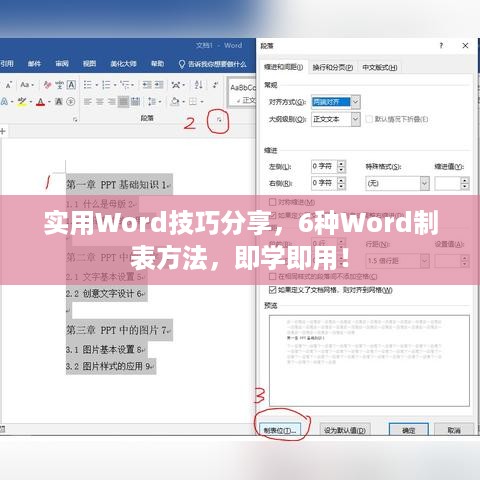Open the 邮件 ribbon tab
480x480 pixels.
point(34,63)
